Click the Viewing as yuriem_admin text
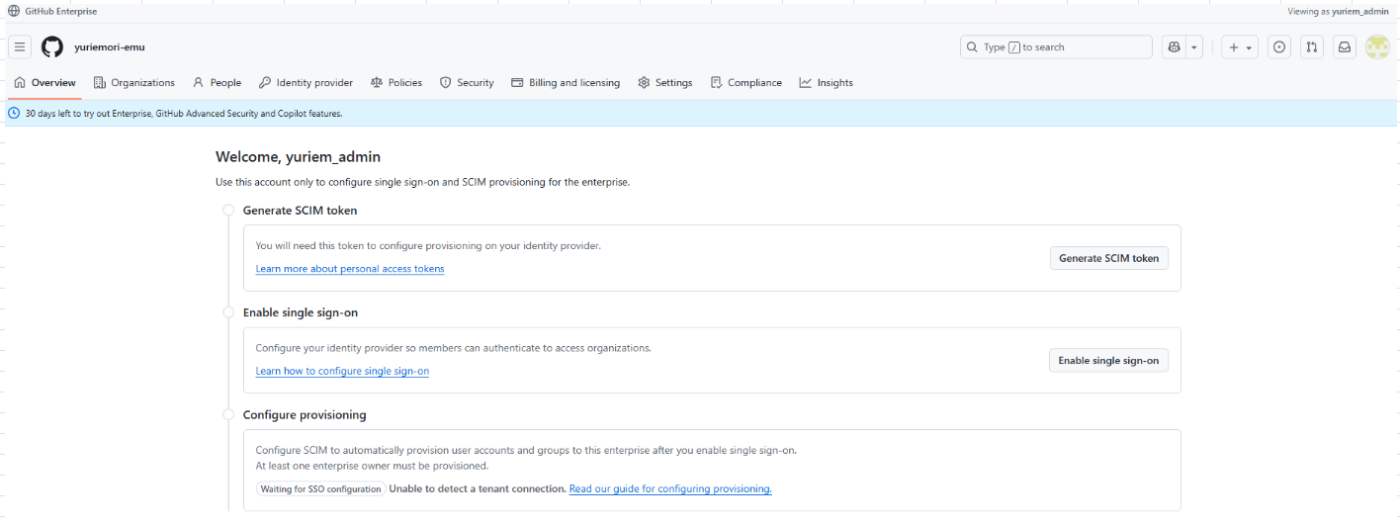 [1338, 11]
